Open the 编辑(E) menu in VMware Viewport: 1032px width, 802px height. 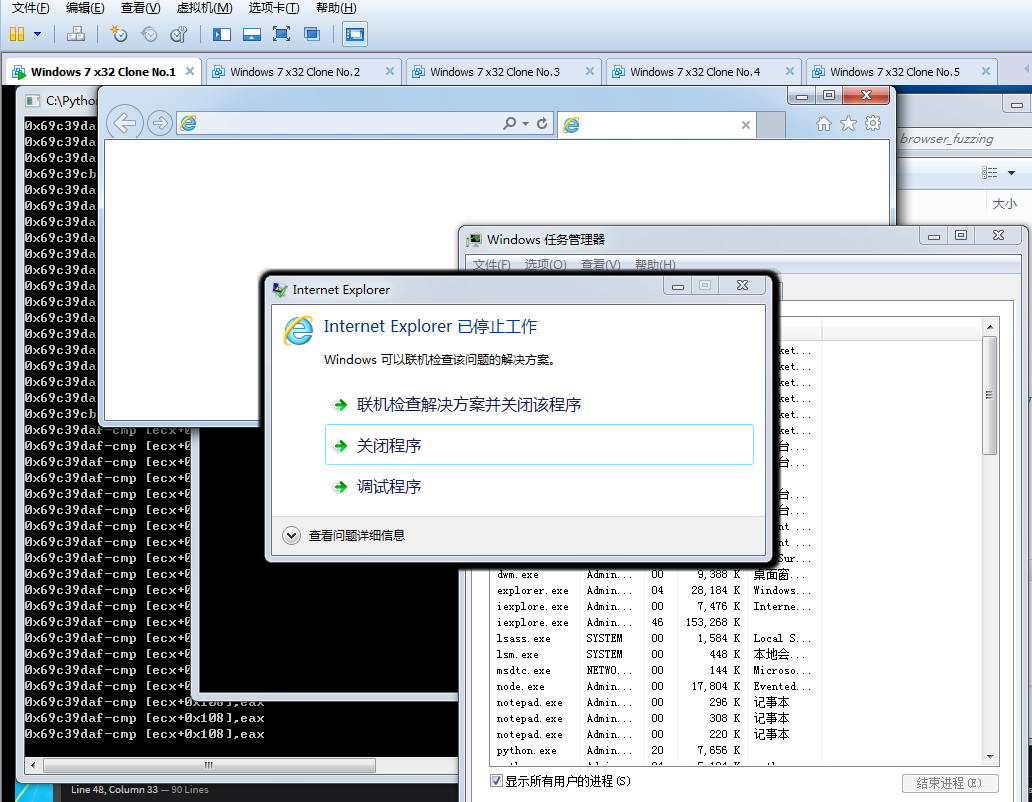tap(85, 8)
